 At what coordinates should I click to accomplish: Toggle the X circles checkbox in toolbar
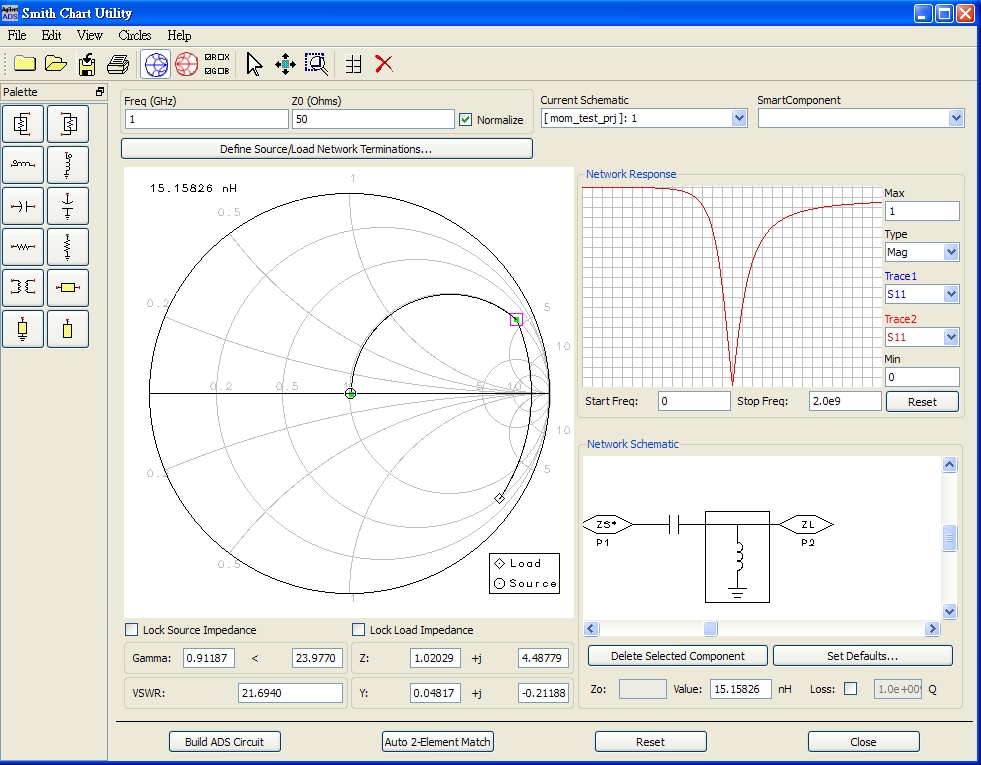pyautogui.click(x=221, y=57)
